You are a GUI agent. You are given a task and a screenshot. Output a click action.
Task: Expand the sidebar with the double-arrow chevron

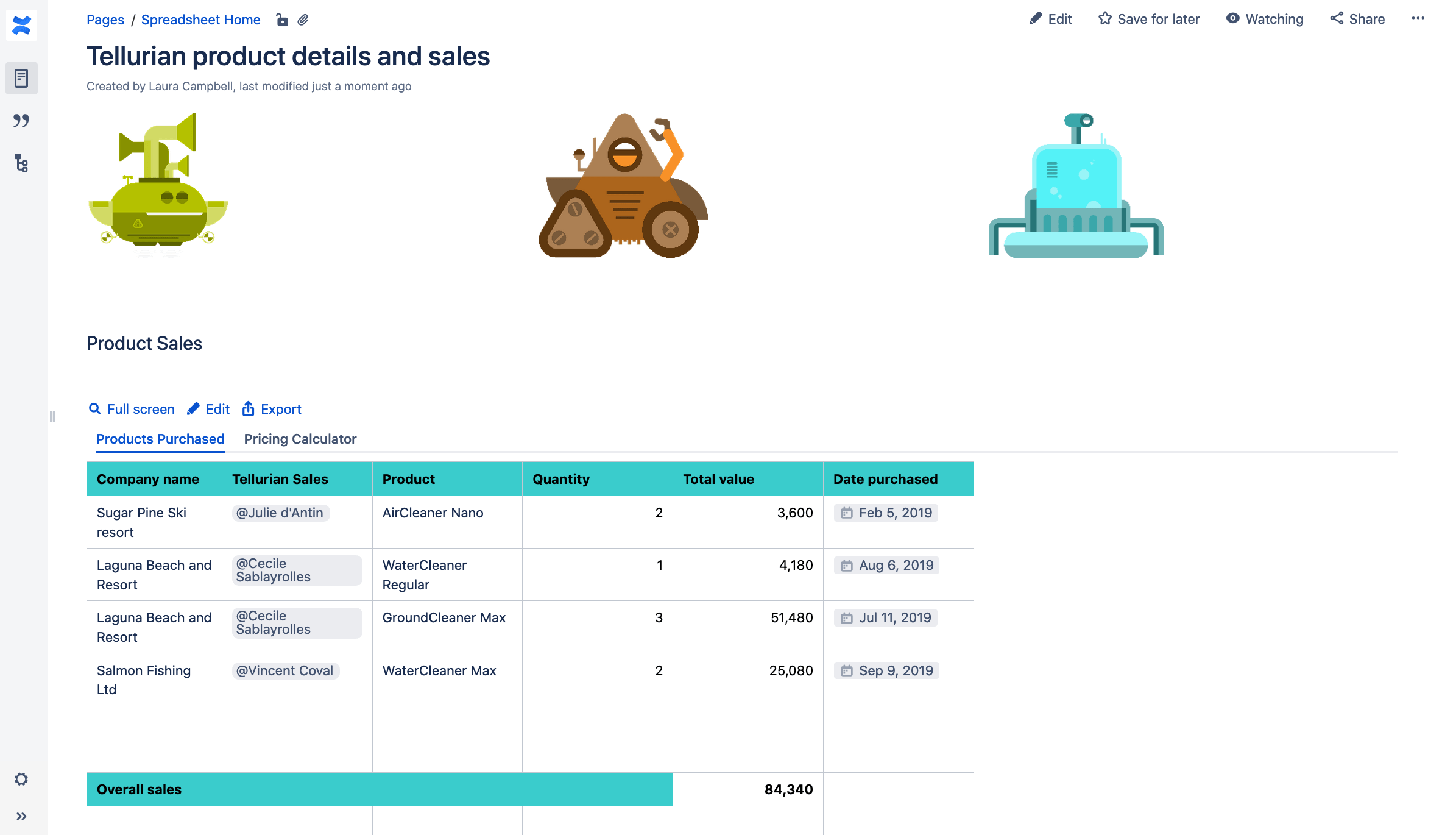[x=22, y=815]
